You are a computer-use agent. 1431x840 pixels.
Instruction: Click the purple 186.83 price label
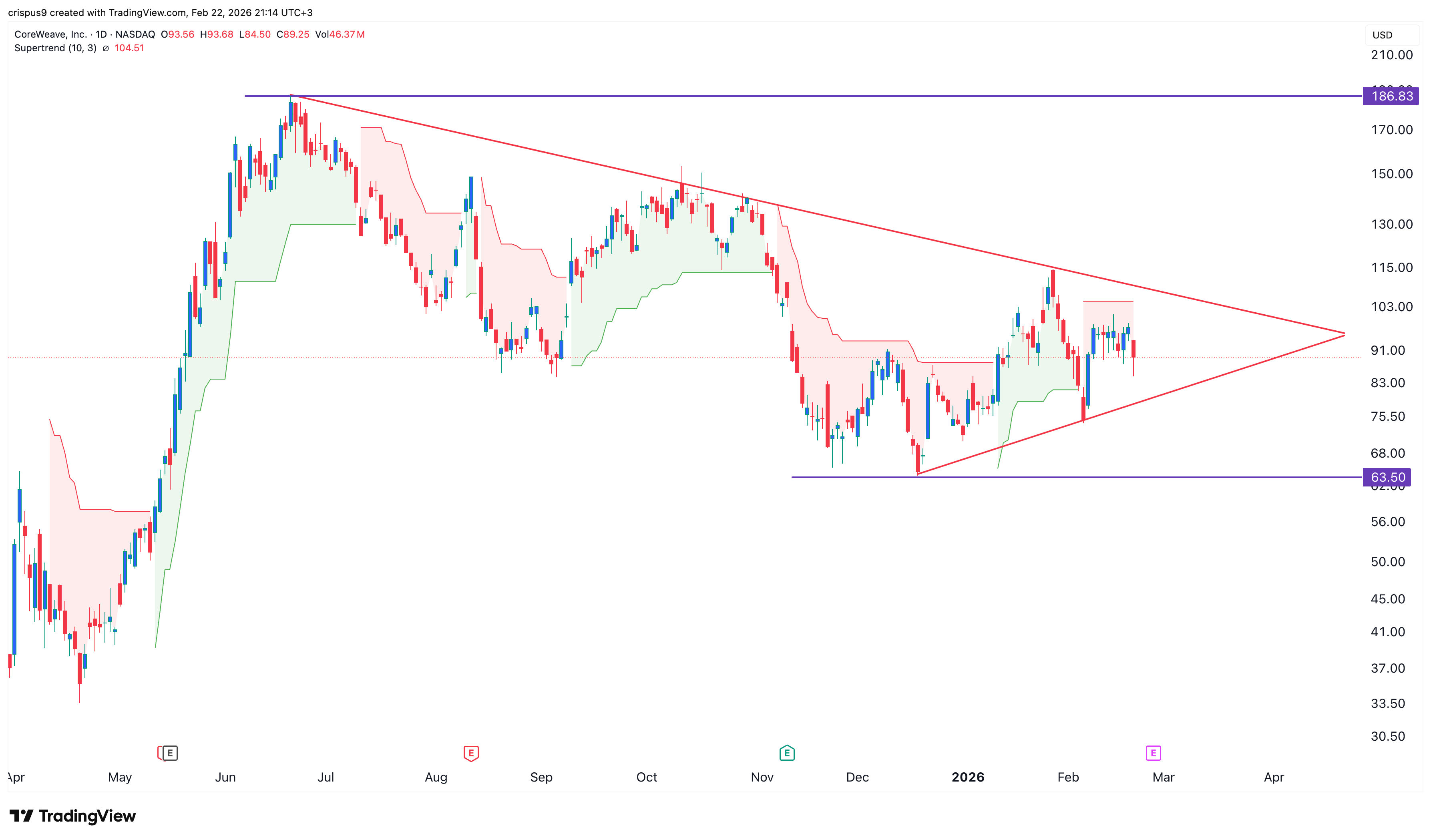click(1391, 96)
